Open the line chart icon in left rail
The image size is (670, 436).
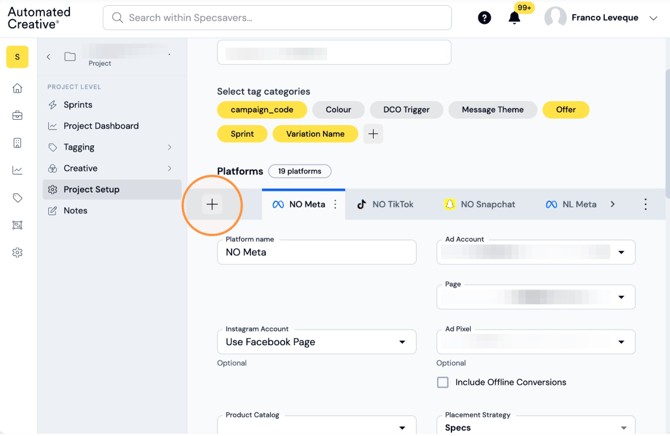[x=17, y=170]
